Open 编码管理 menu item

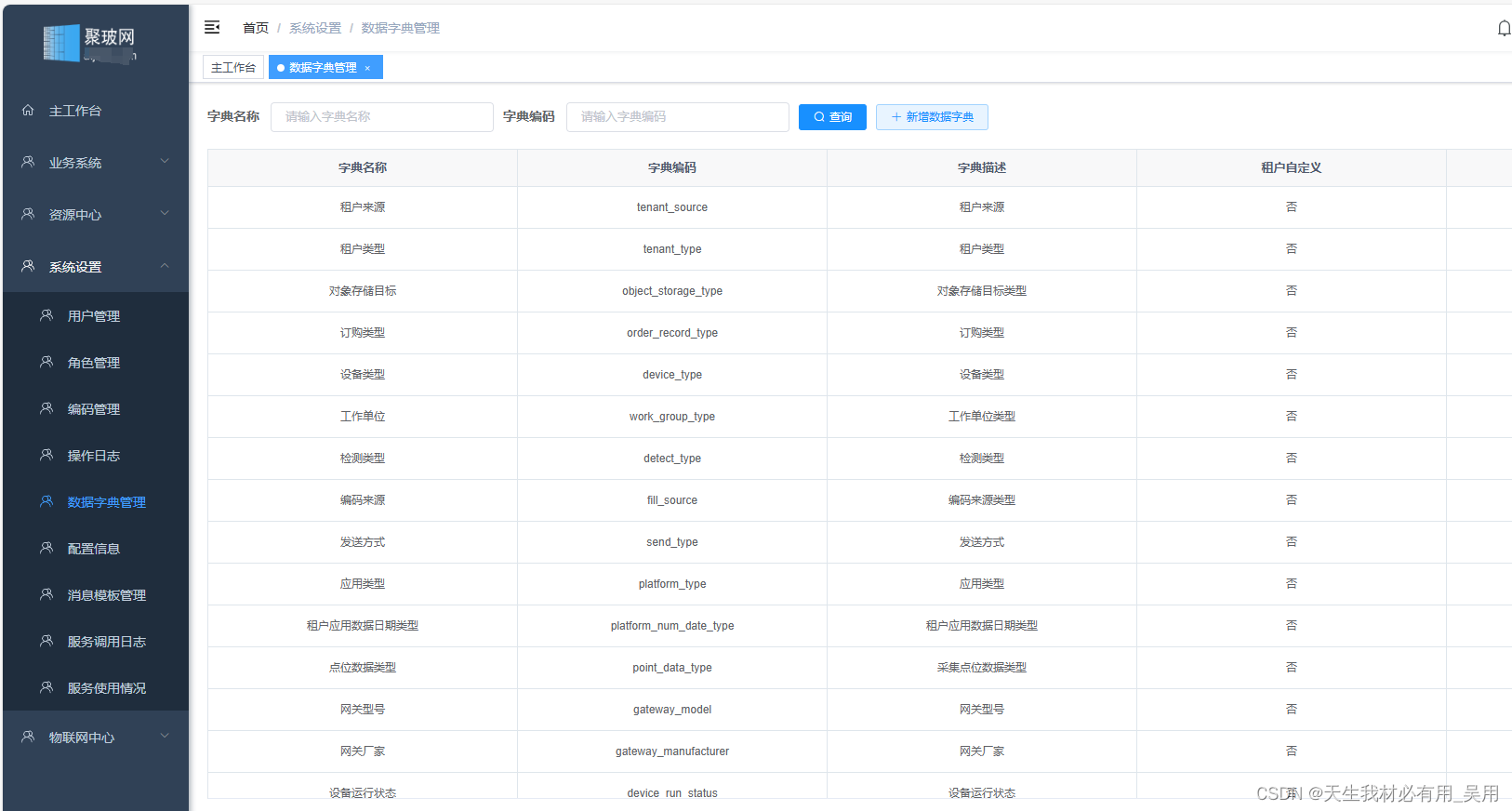[96, 409]
